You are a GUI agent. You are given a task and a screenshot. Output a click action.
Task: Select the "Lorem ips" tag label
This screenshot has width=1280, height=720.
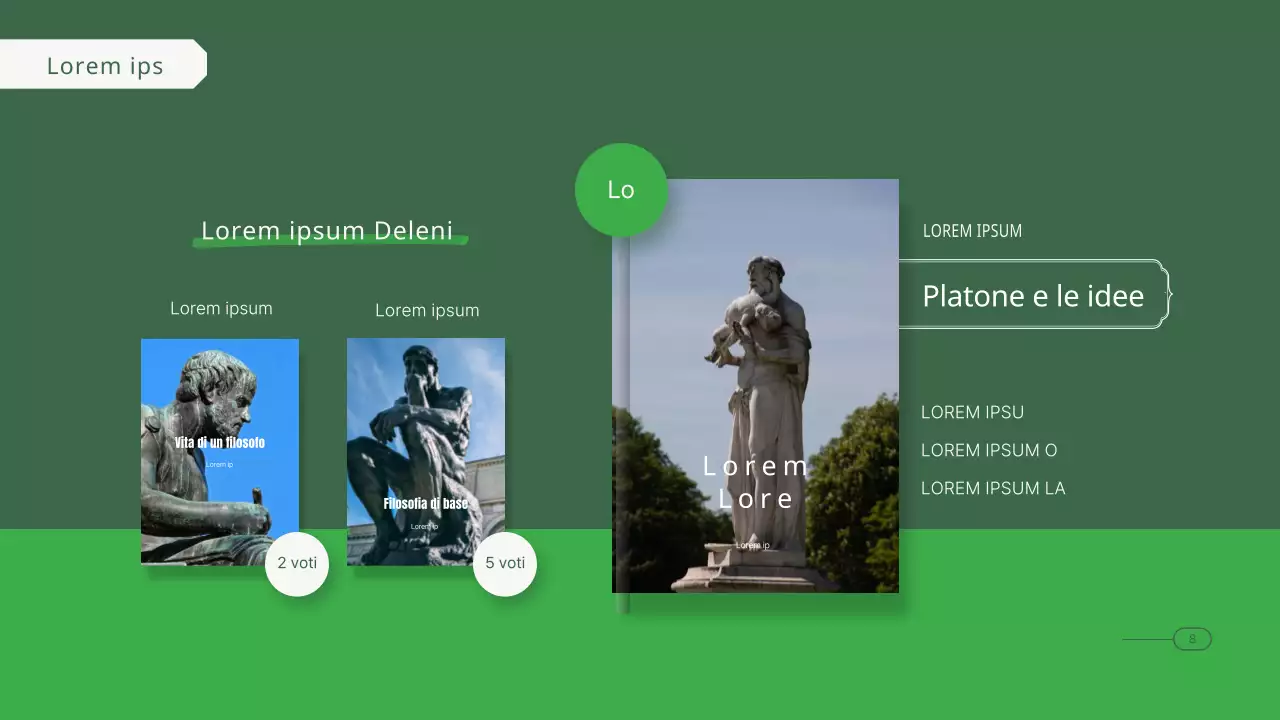point(104,66)
